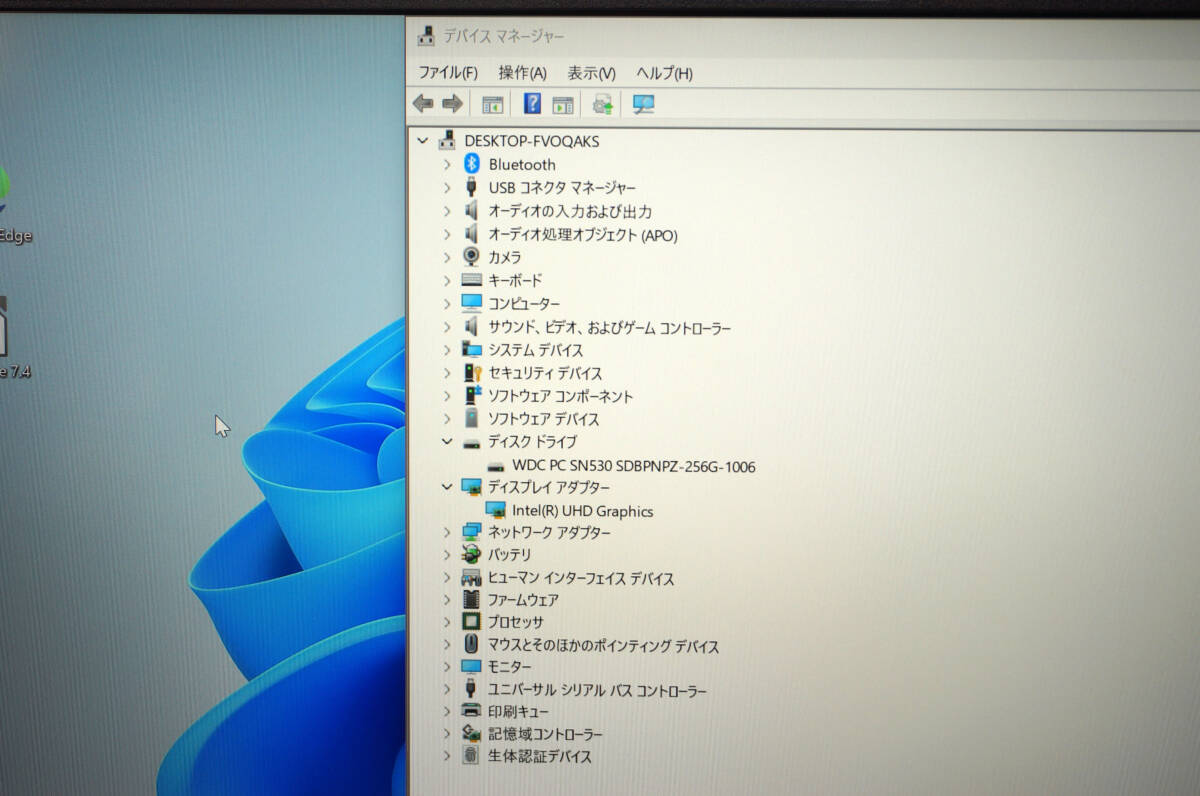Click the マウス pointing device icon
This screenshot has height=796, width=1200.
472,645
